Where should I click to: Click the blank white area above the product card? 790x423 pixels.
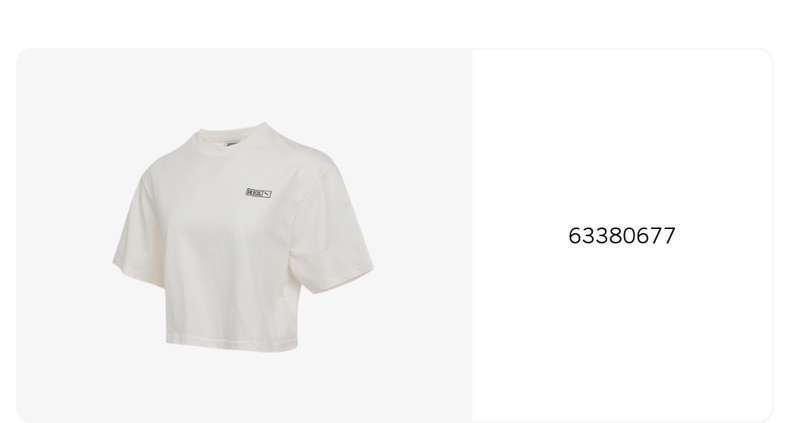[x=395, y=23]
